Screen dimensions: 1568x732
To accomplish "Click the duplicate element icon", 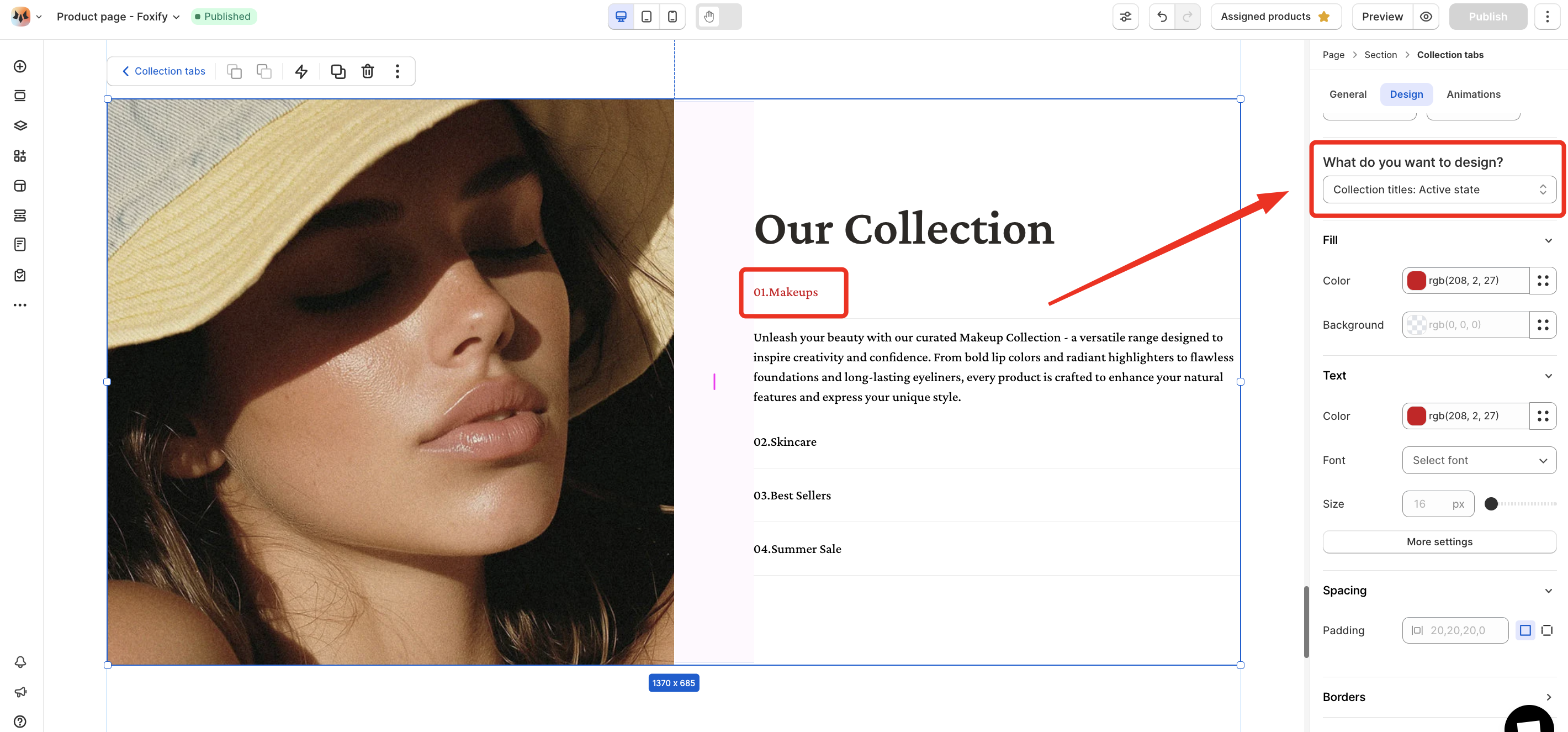I will pos(338,71).
